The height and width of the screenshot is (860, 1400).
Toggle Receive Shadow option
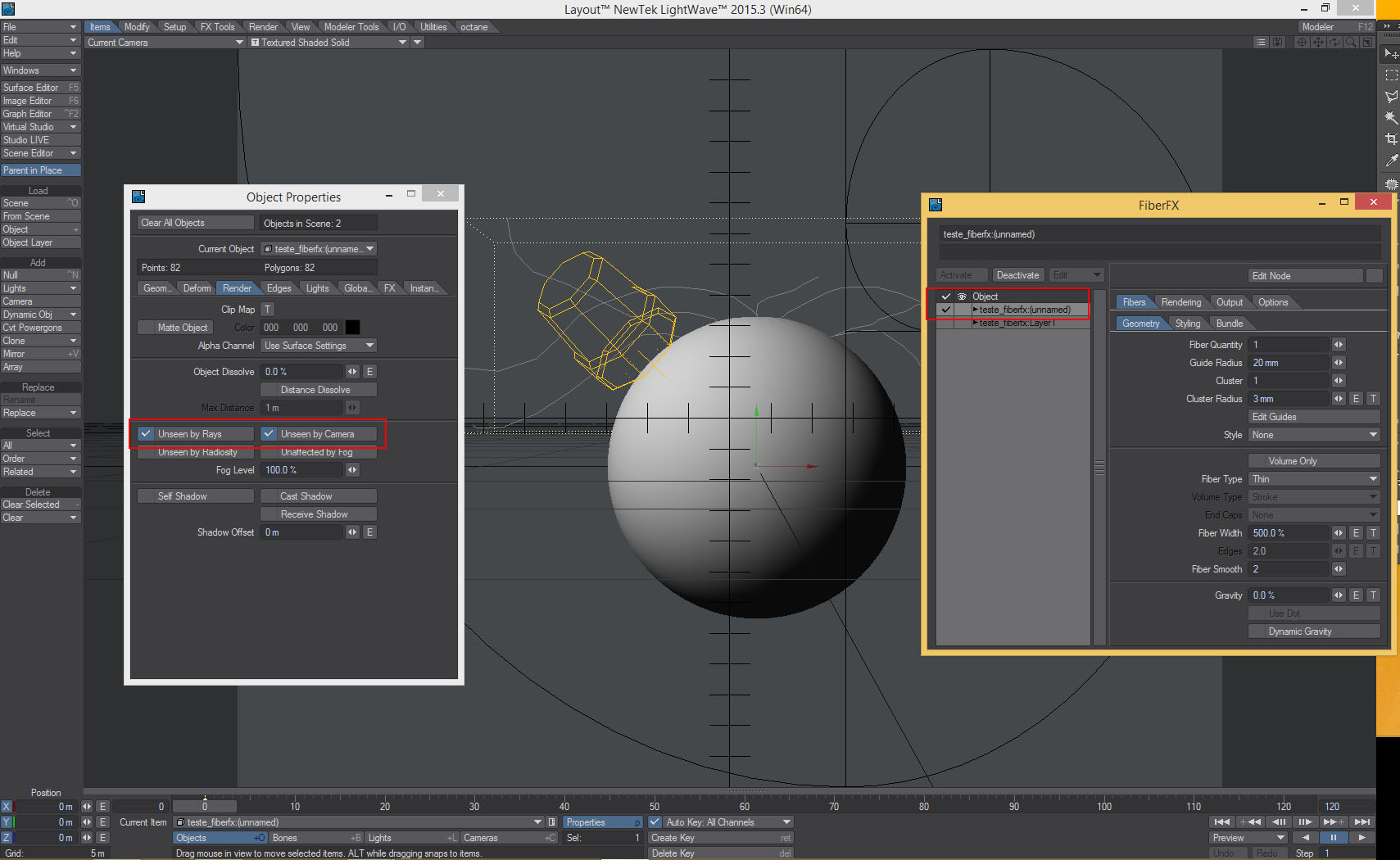click(x=319, y=514)
